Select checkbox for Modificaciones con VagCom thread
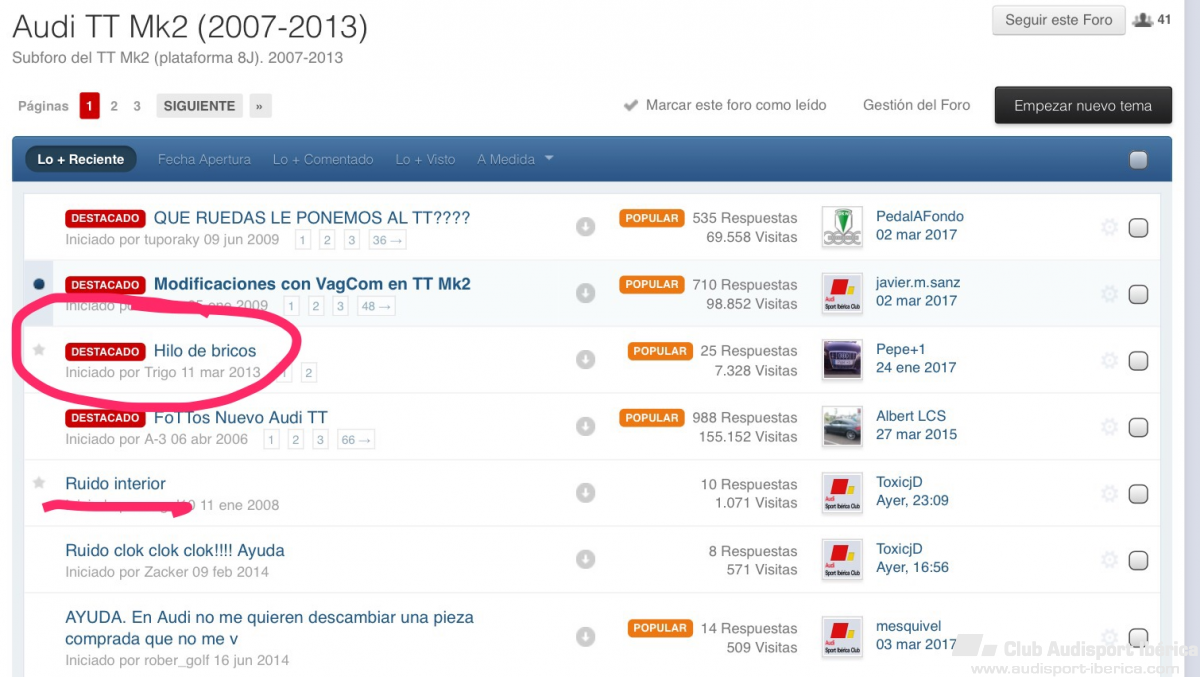 (x=1138, y=294)
